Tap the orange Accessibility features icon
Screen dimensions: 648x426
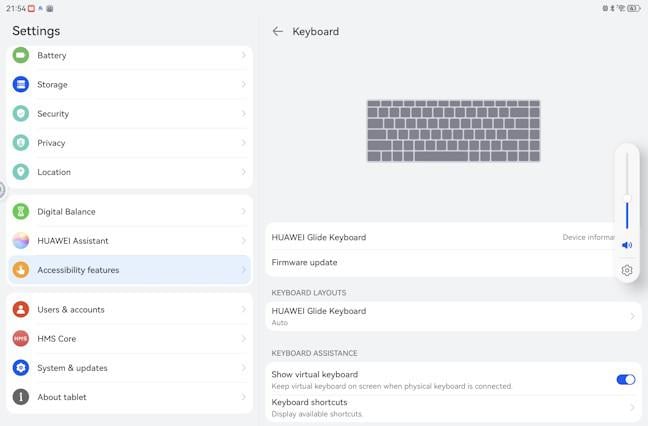pyautogui.click(x=21, y=270)
